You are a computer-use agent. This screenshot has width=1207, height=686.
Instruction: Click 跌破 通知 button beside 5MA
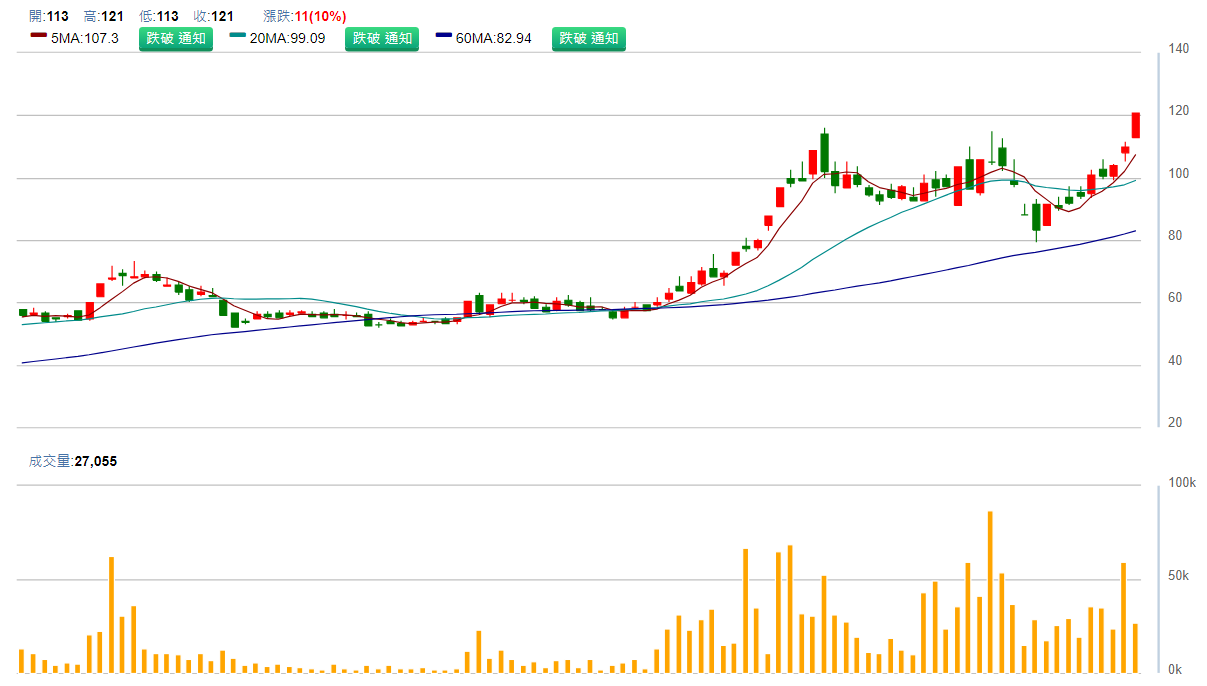(176, 39)
